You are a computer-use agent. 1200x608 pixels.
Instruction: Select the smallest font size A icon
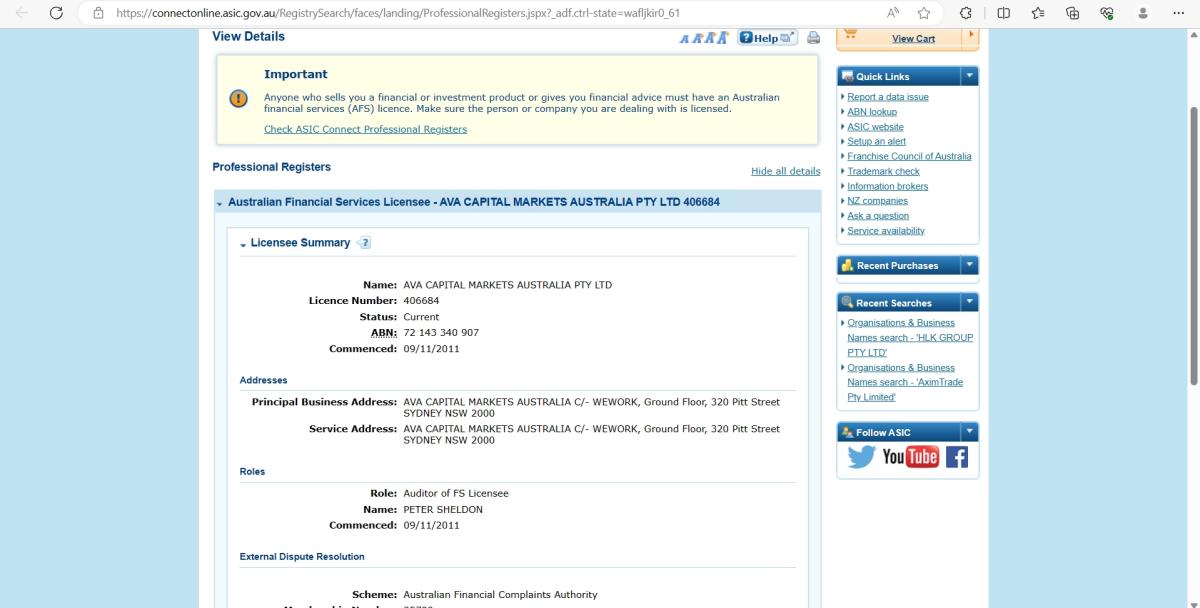[x=685, y=37]
